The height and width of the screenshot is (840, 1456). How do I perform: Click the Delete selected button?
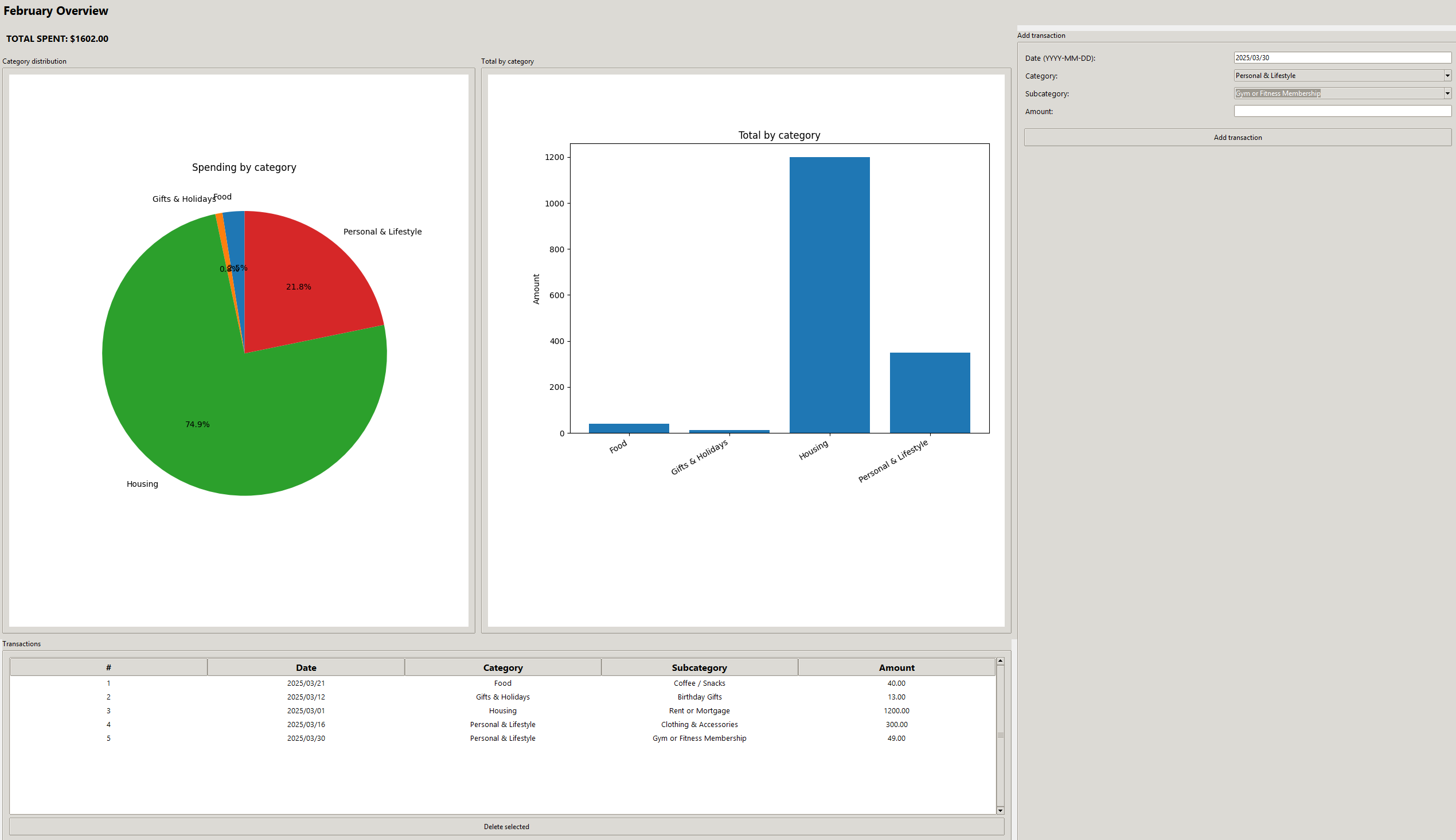[x=506, y=826]
